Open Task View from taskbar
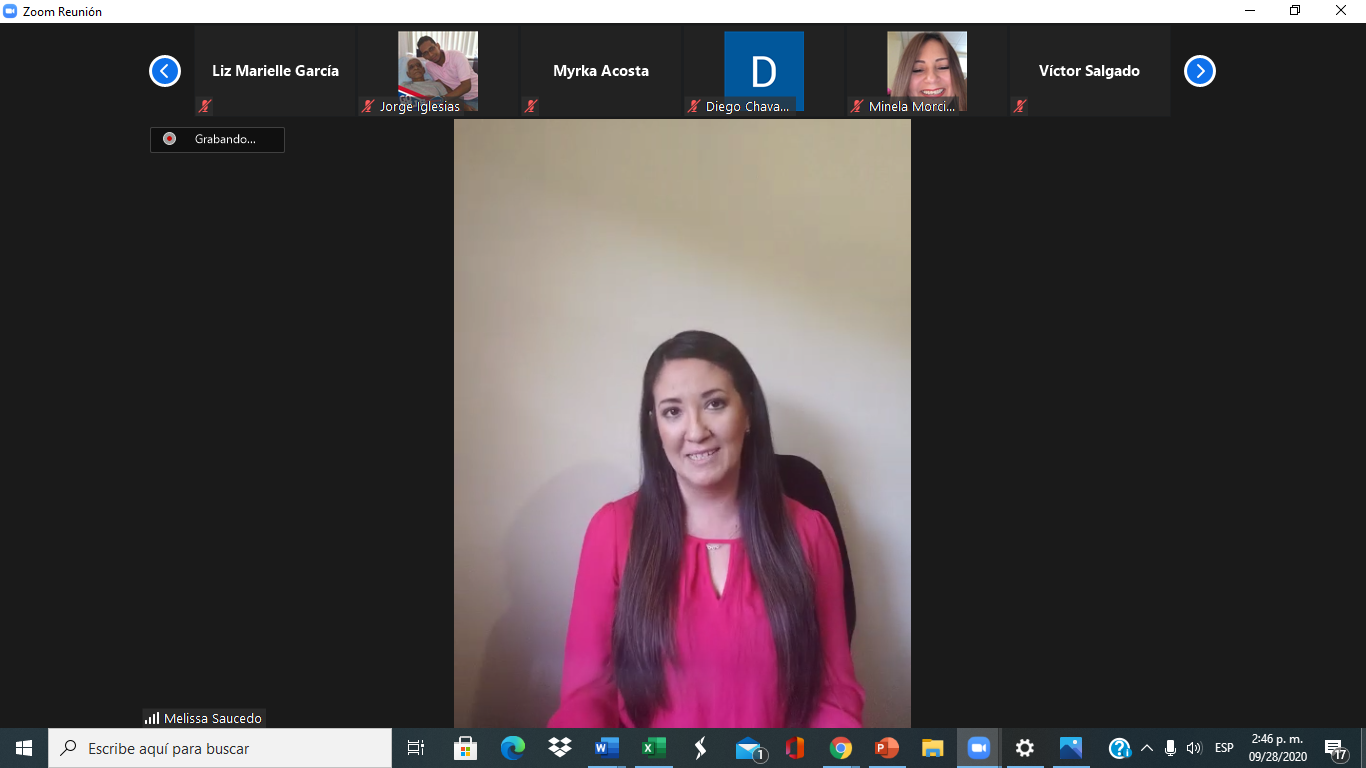Viewport: 1366px width, 768px height. [x=416, y=748]
